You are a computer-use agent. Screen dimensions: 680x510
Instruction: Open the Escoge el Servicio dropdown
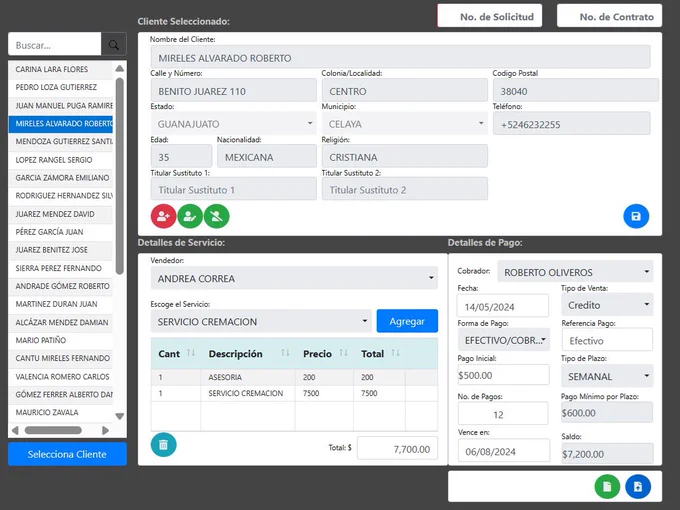(261, 321)
